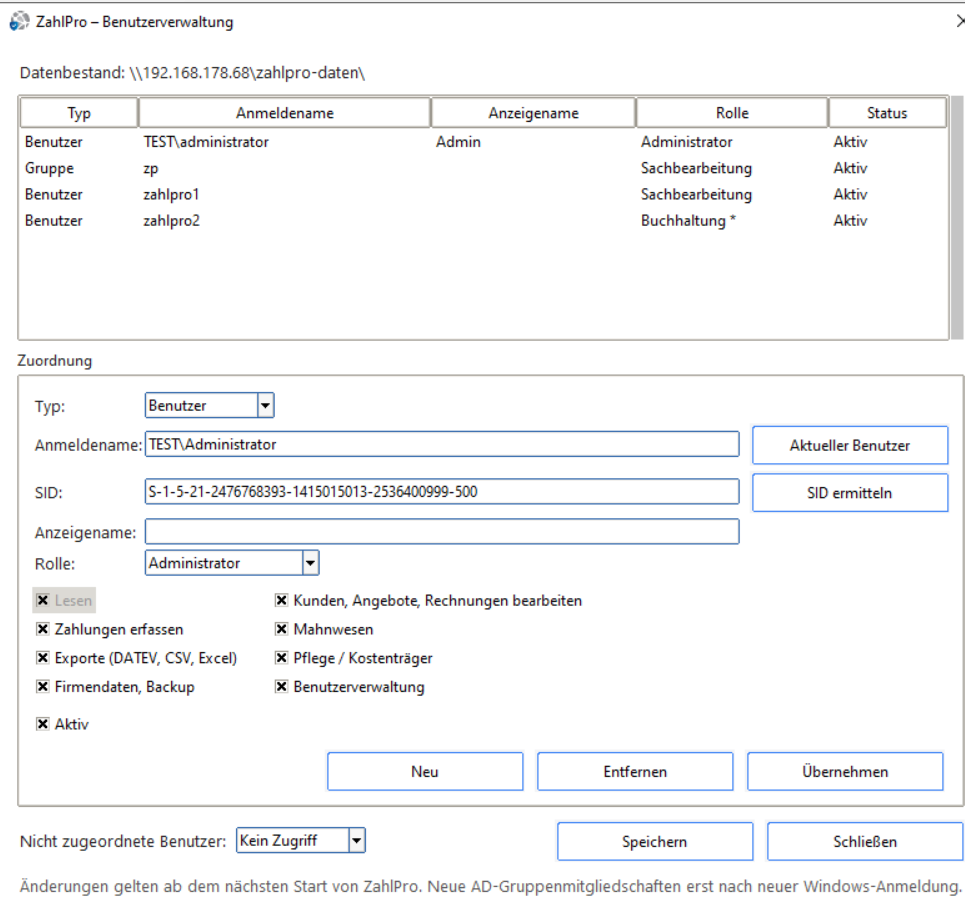
Task: Click into the Anzeigename input field
Action: 442,532
